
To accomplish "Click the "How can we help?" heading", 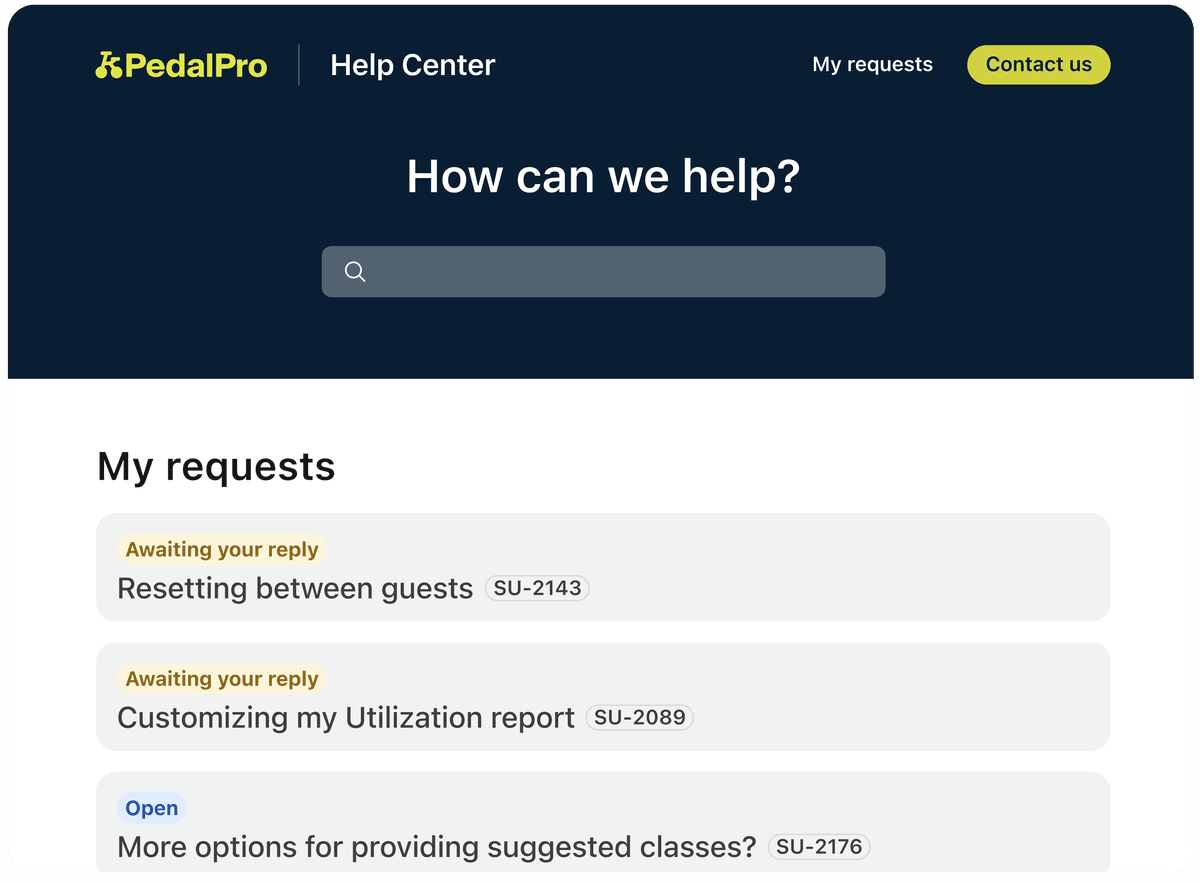I will coord(603,177).
